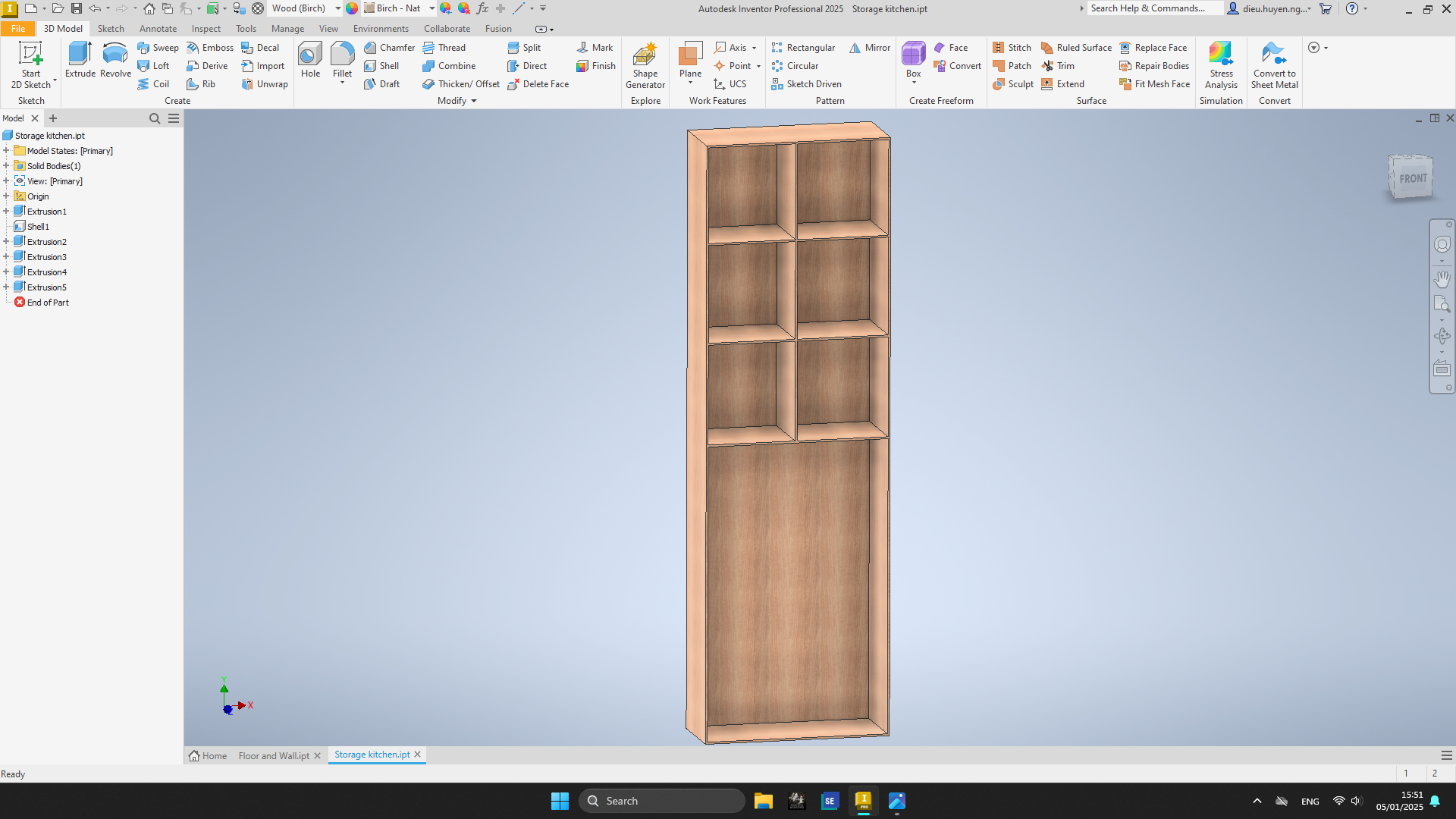Viewport: 1456px width, 819px height.
Task: Expand Model States: [Primary]
Action: click(x=6, y=150)
